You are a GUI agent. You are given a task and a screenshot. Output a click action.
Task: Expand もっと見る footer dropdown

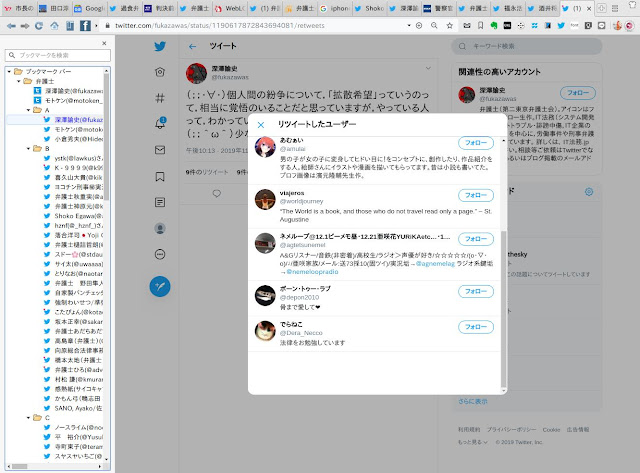point(473,442)
